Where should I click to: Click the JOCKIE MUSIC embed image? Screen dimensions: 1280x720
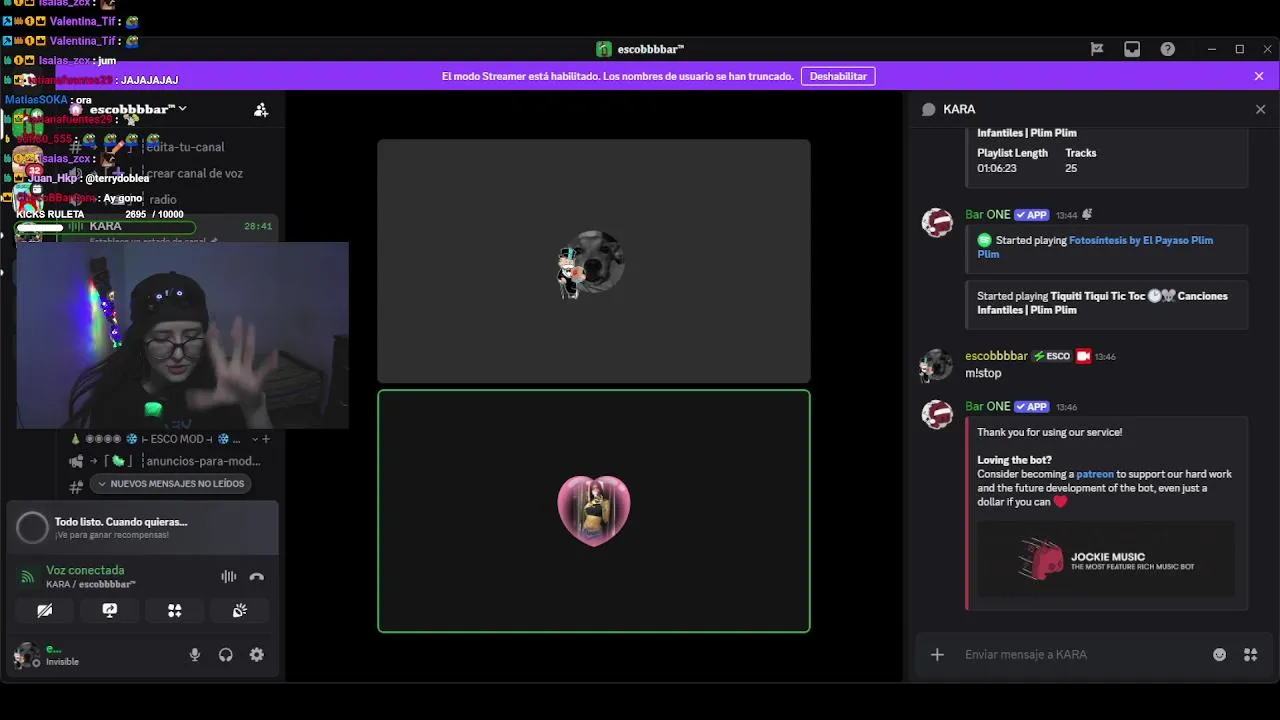pyautogui.click(x=1106, y=559)
